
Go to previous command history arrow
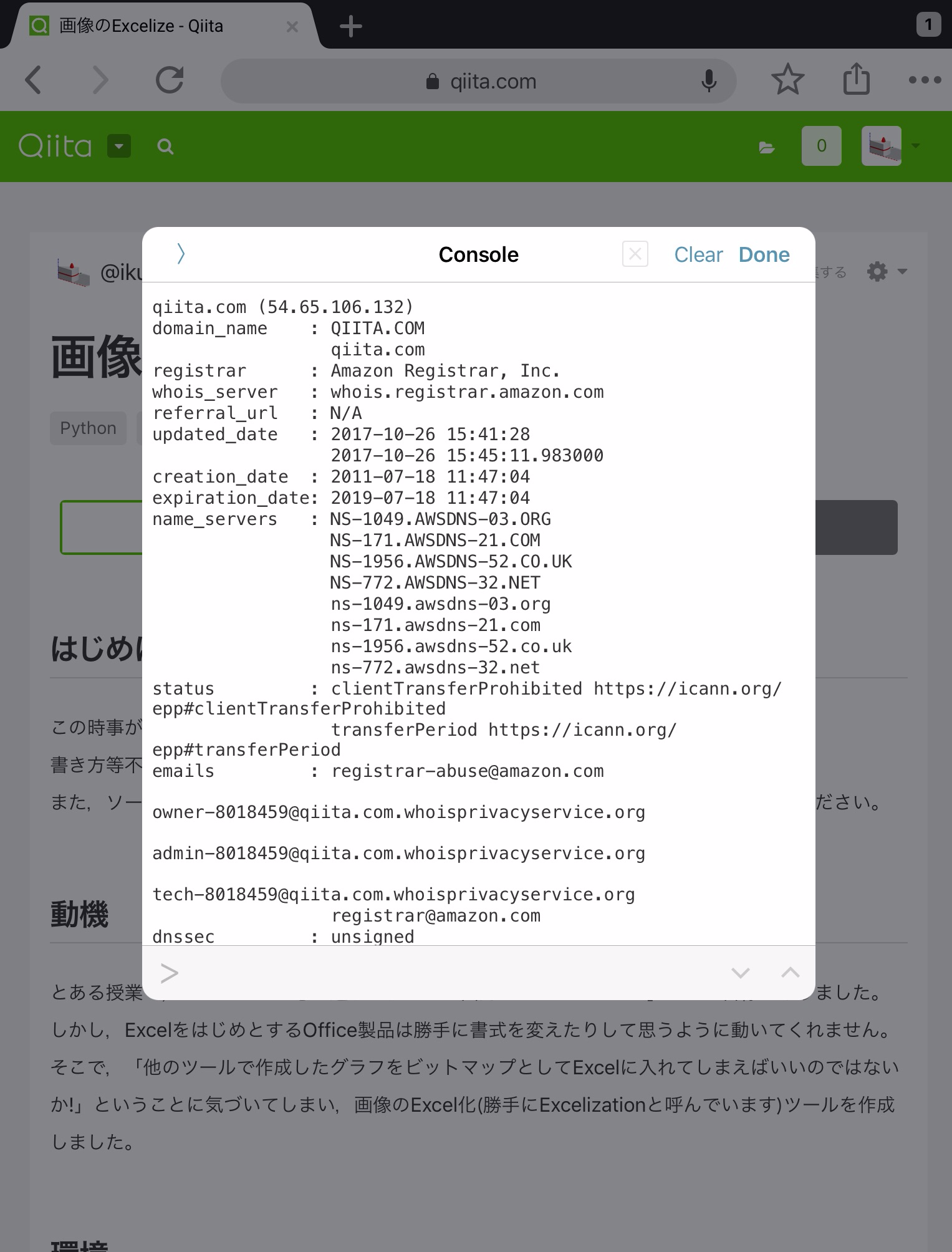point(791,973)
